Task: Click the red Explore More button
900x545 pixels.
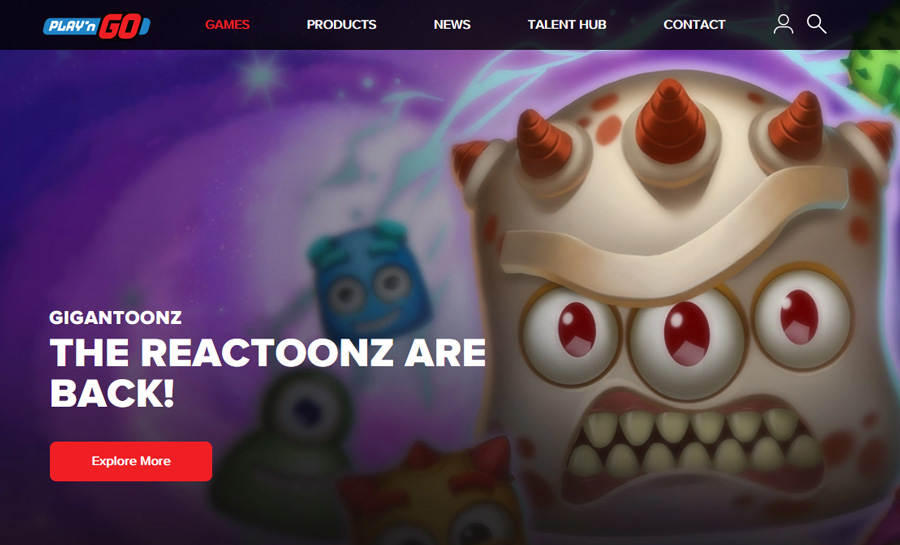Action: tap(131, 461)
